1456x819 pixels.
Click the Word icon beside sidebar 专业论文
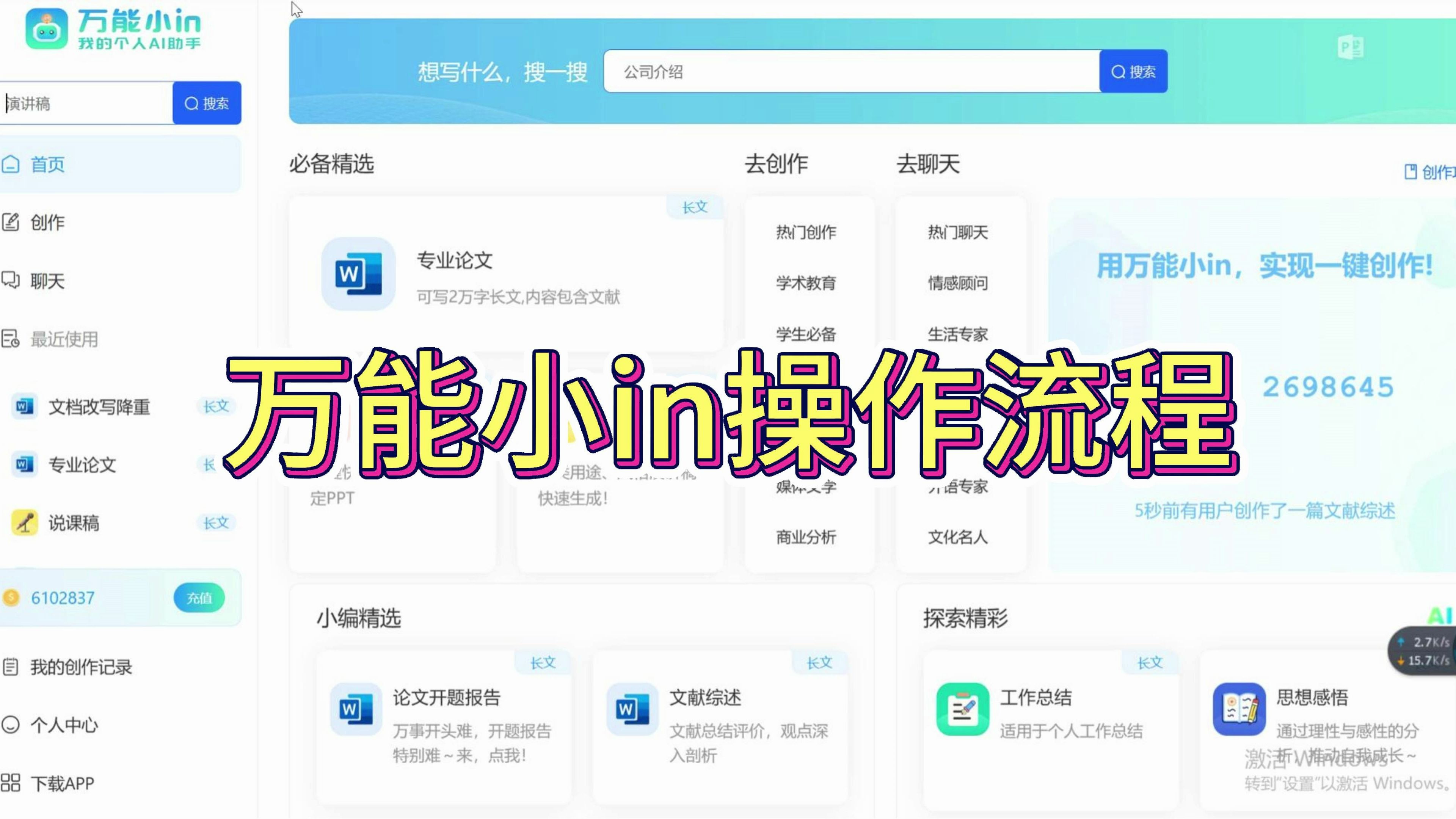click(24, 464)
